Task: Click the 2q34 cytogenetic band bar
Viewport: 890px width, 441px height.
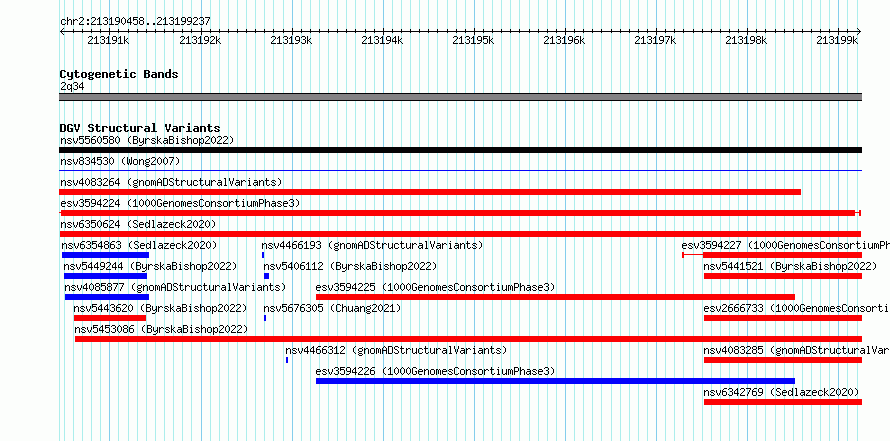Action: pyautogui.click(x=460, y=97)
